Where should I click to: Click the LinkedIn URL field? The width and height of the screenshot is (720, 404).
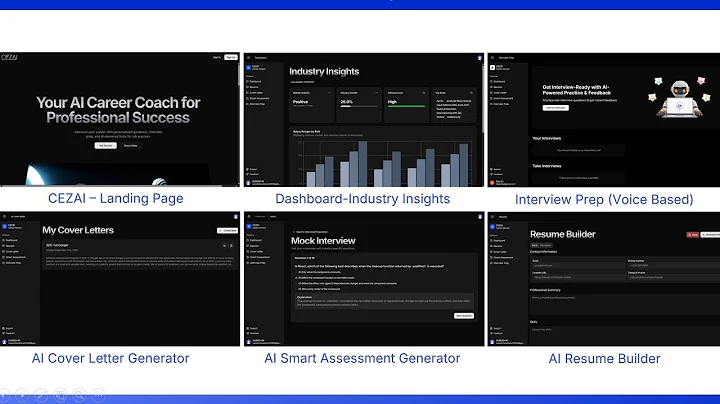click(x=577, y=277)
